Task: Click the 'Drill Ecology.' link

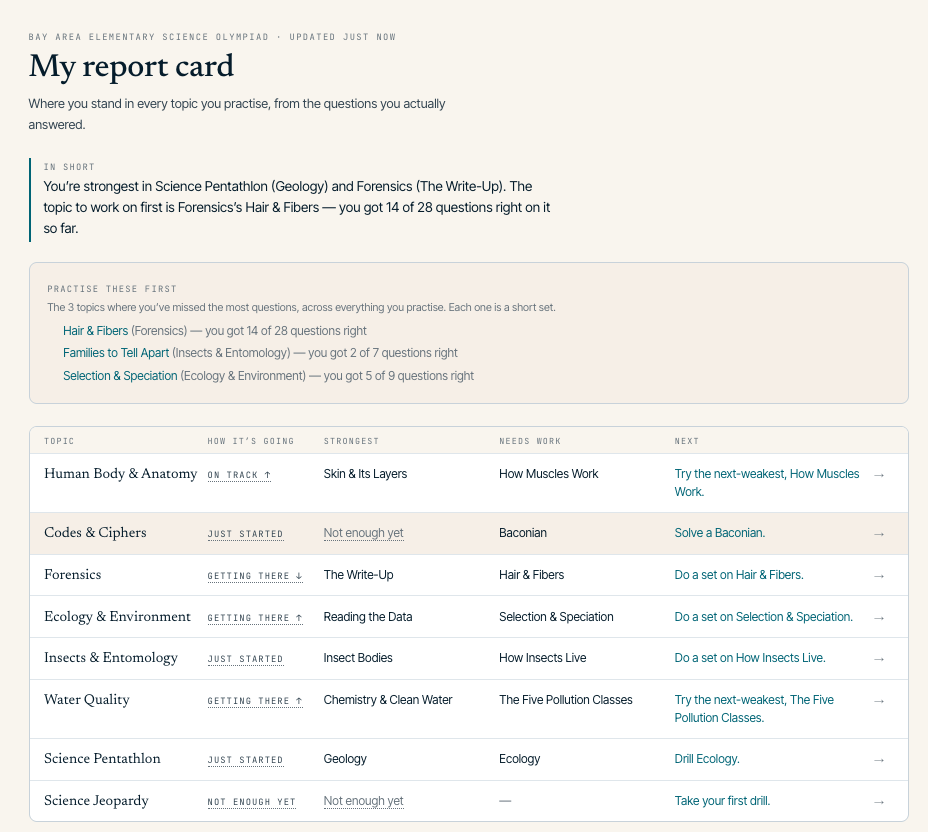Action: [707, 759]
